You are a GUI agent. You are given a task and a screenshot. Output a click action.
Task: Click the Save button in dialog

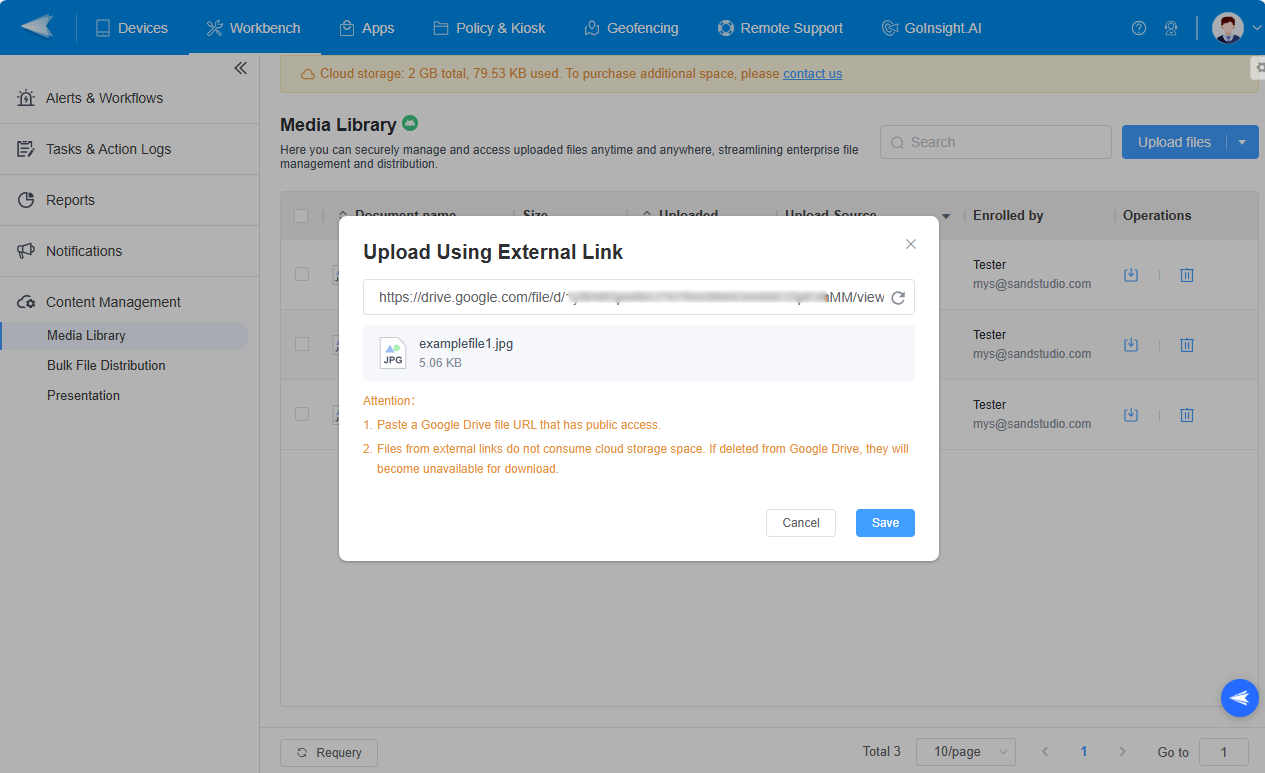pyautogui.click(x=885, y=523)
